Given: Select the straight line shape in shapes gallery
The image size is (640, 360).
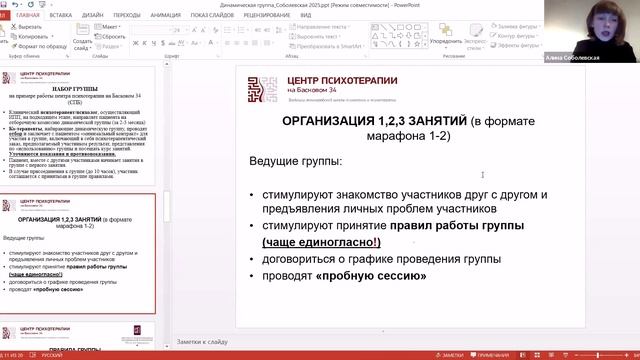Looking at the screenshot, I should point(384,27).
